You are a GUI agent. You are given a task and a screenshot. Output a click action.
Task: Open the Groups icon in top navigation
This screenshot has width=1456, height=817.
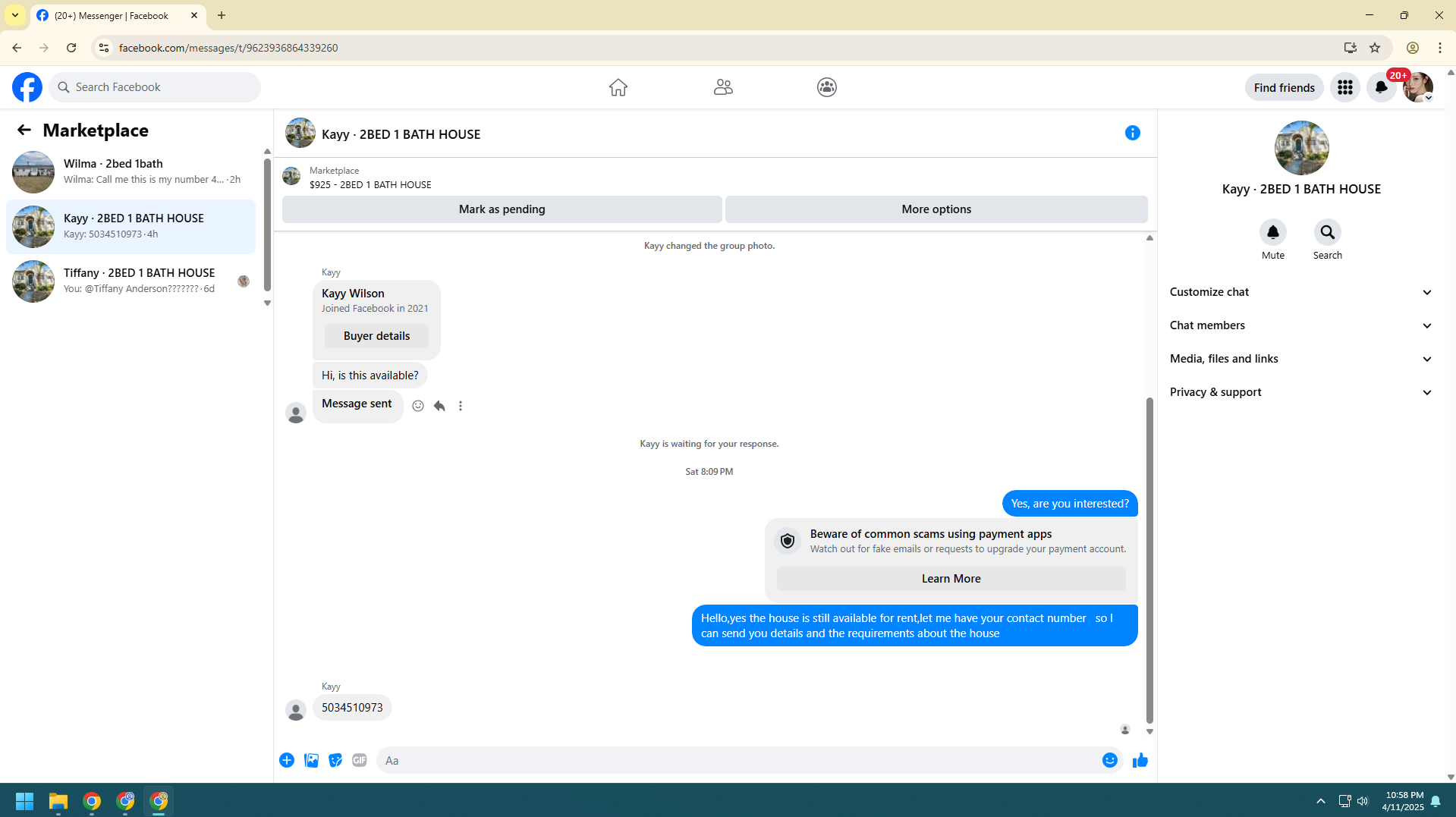pyautogui.click(x=827, y=87)
